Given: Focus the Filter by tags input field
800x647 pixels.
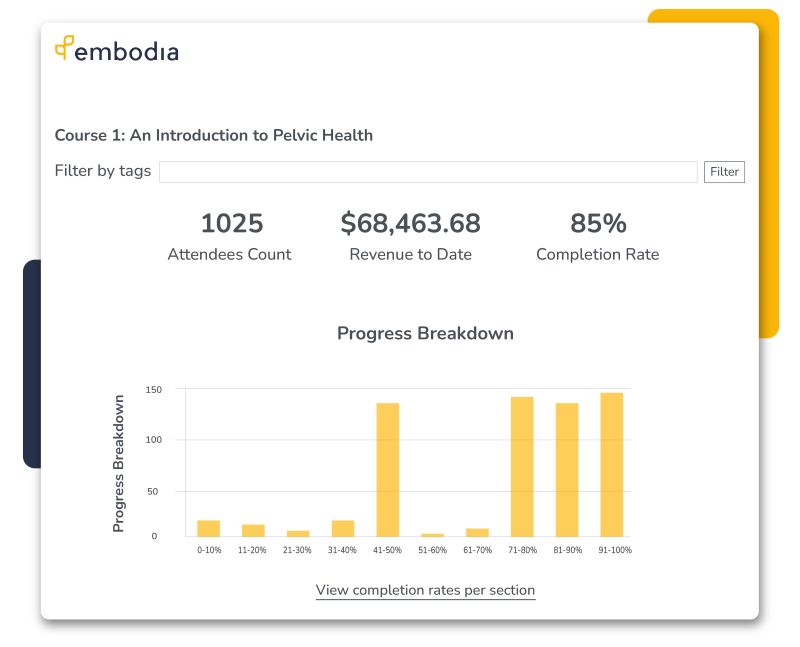Looking at the screenshot, I should [x=428, y=172].
